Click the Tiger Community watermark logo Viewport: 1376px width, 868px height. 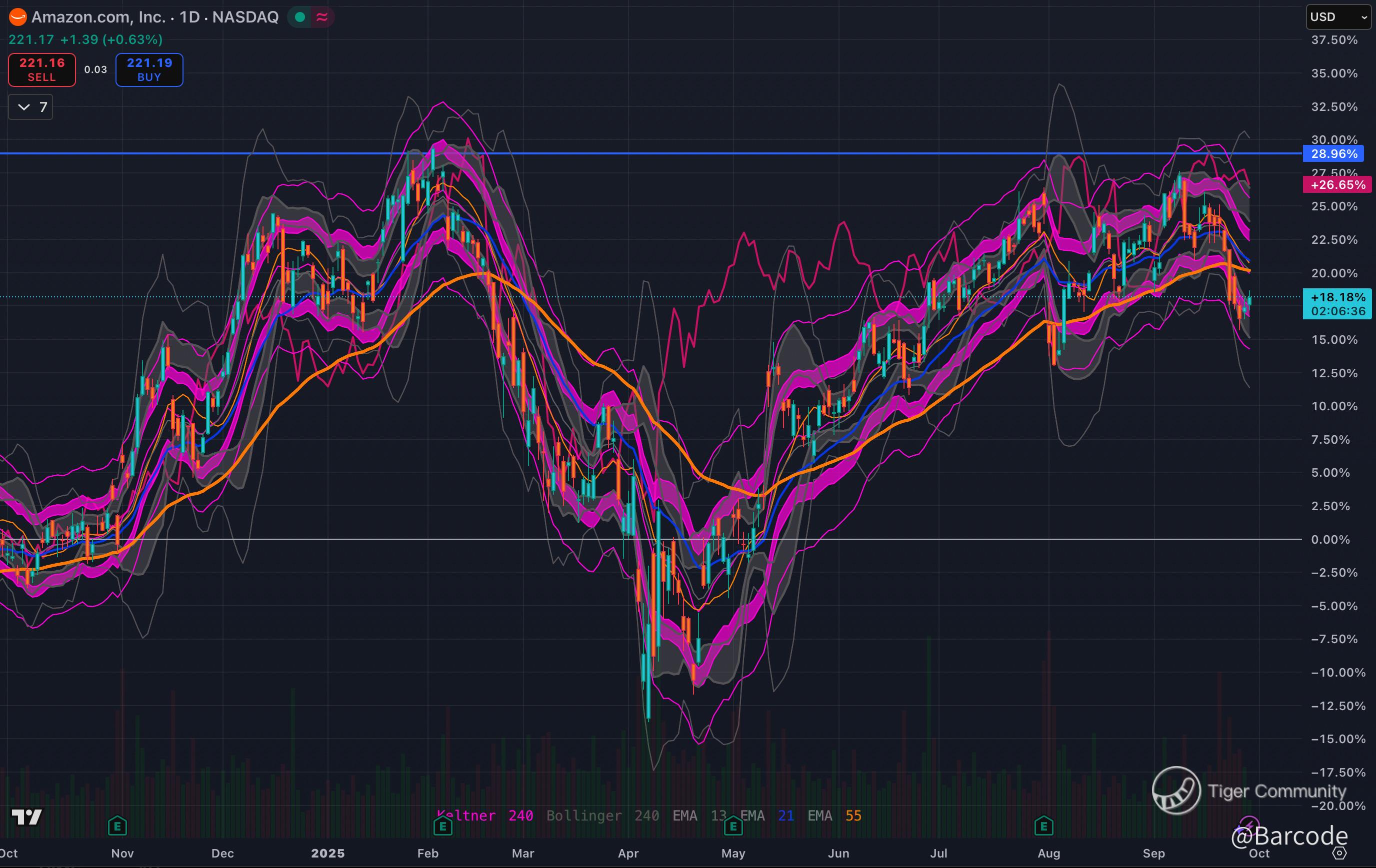click(x=1176, y=791)
